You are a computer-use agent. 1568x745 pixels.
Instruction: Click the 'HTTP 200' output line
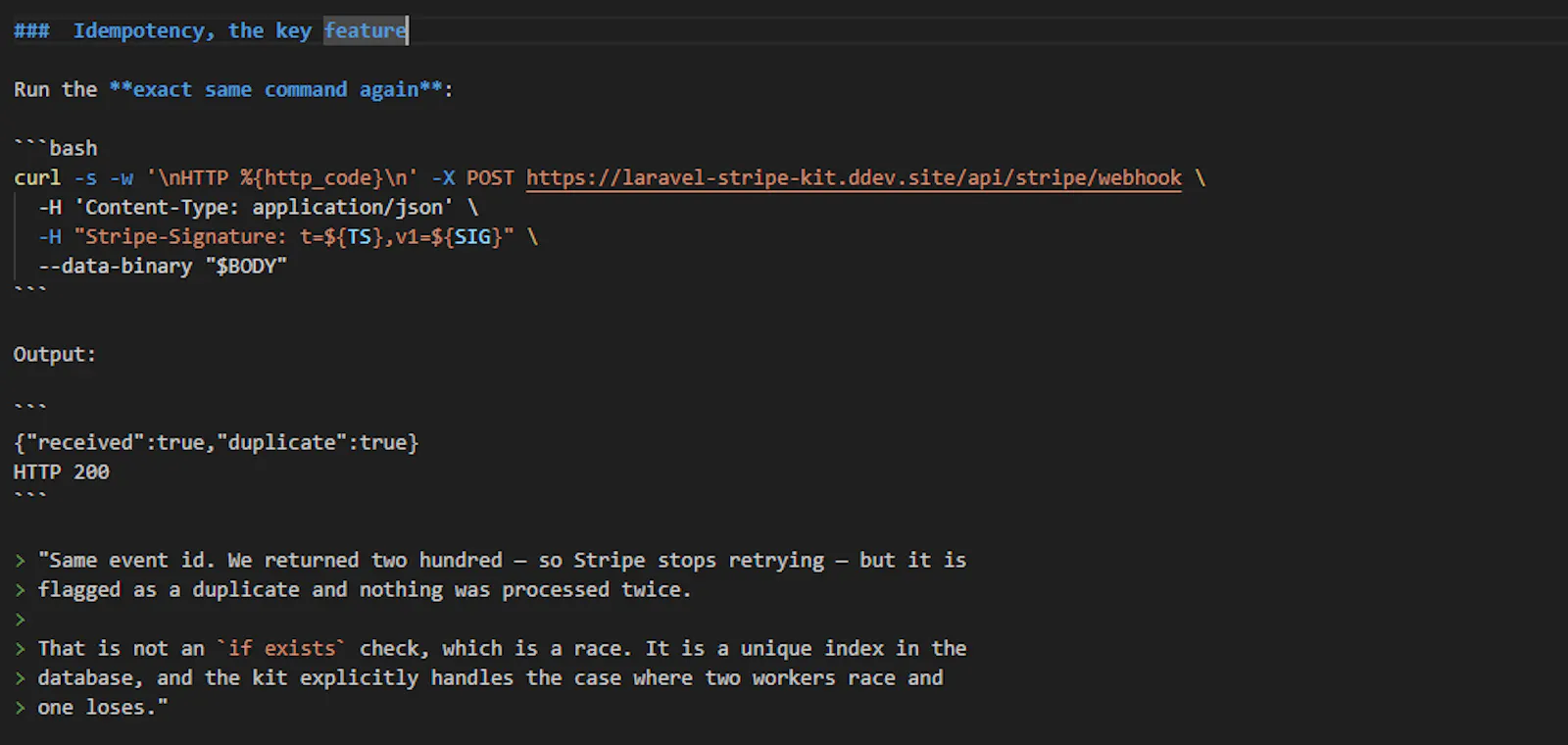point(62,472)
